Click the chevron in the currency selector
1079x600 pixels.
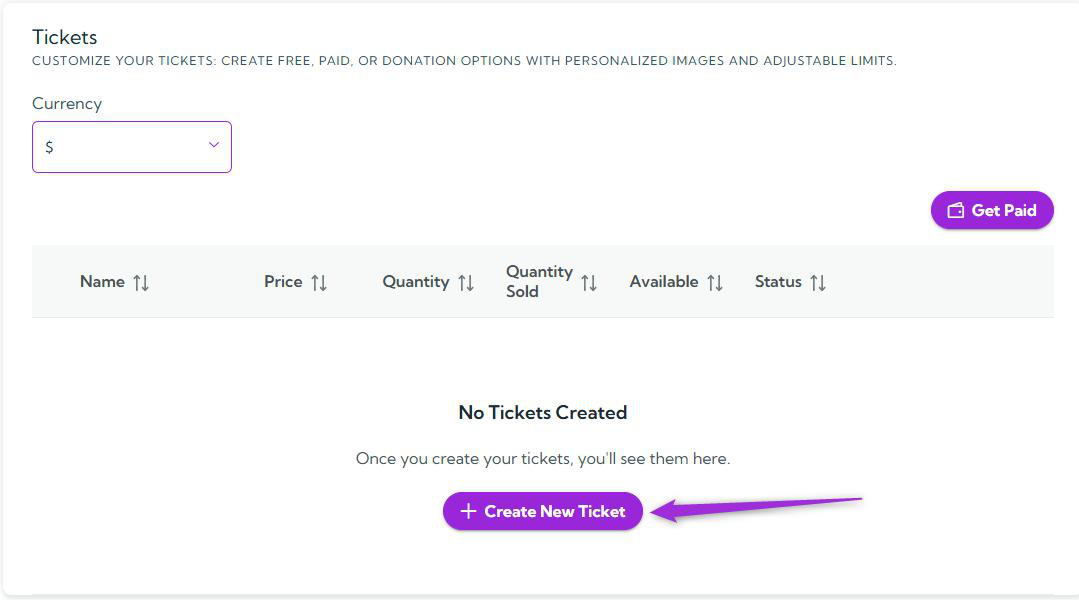[212, 146]
